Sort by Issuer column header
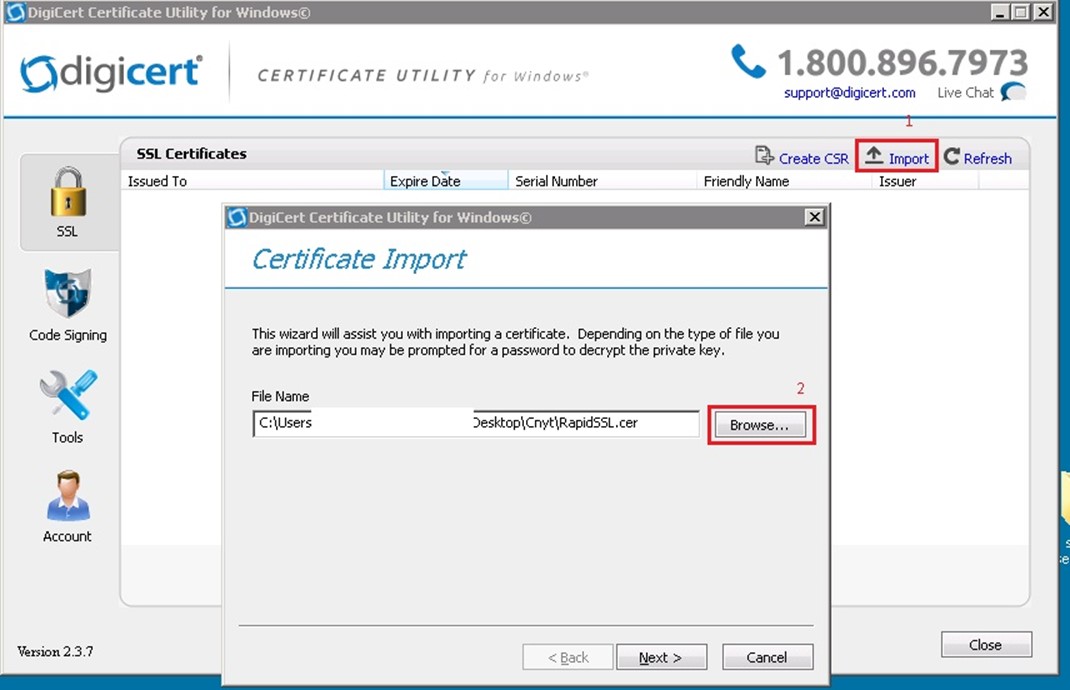 click(925, 181)
